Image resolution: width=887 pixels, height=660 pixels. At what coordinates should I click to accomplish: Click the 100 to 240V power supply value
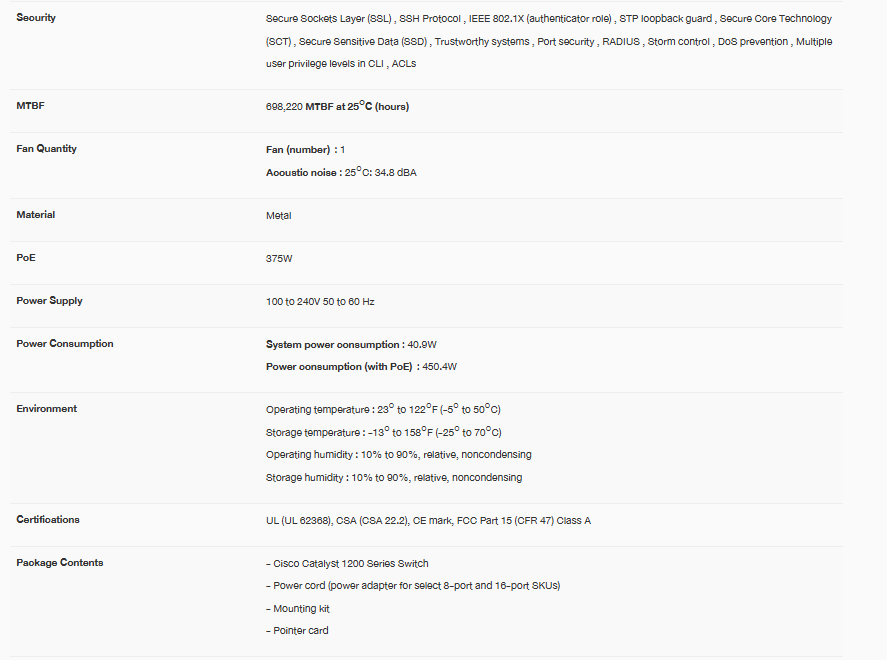320,301
